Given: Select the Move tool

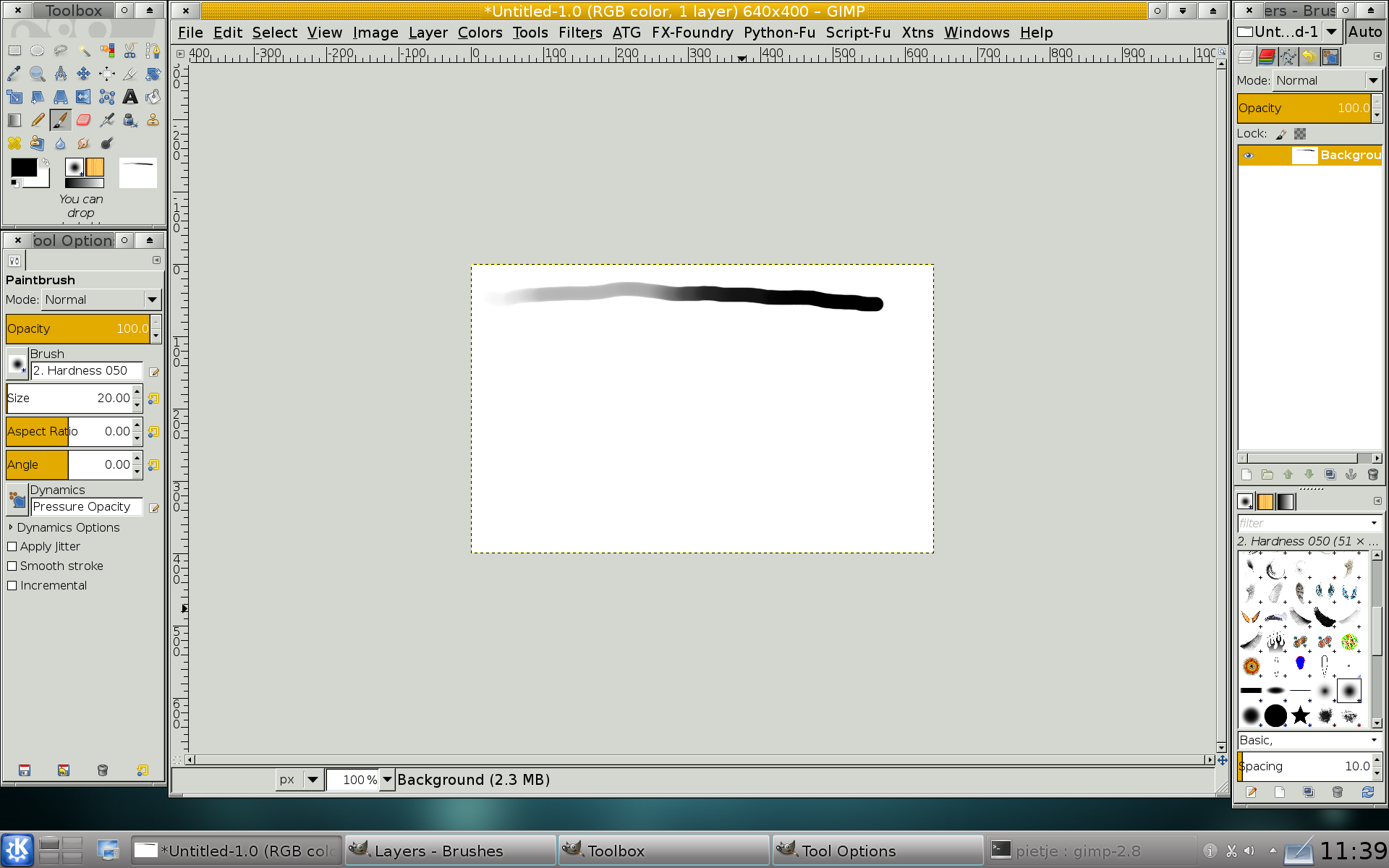Looking at the screenshot, I should pos(84,74).
